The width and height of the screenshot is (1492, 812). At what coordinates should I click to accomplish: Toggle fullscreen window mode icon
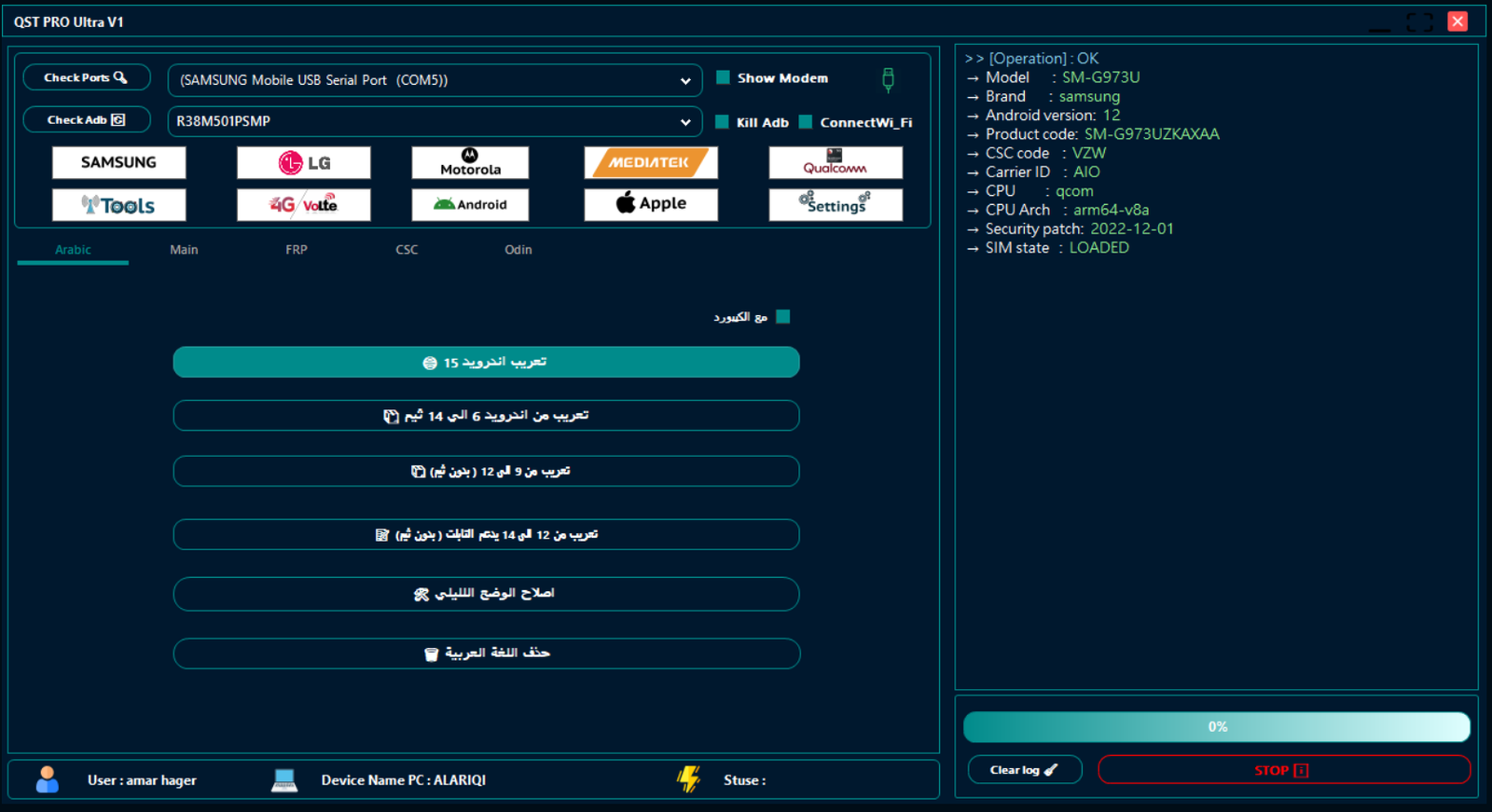pos(1419,21)
